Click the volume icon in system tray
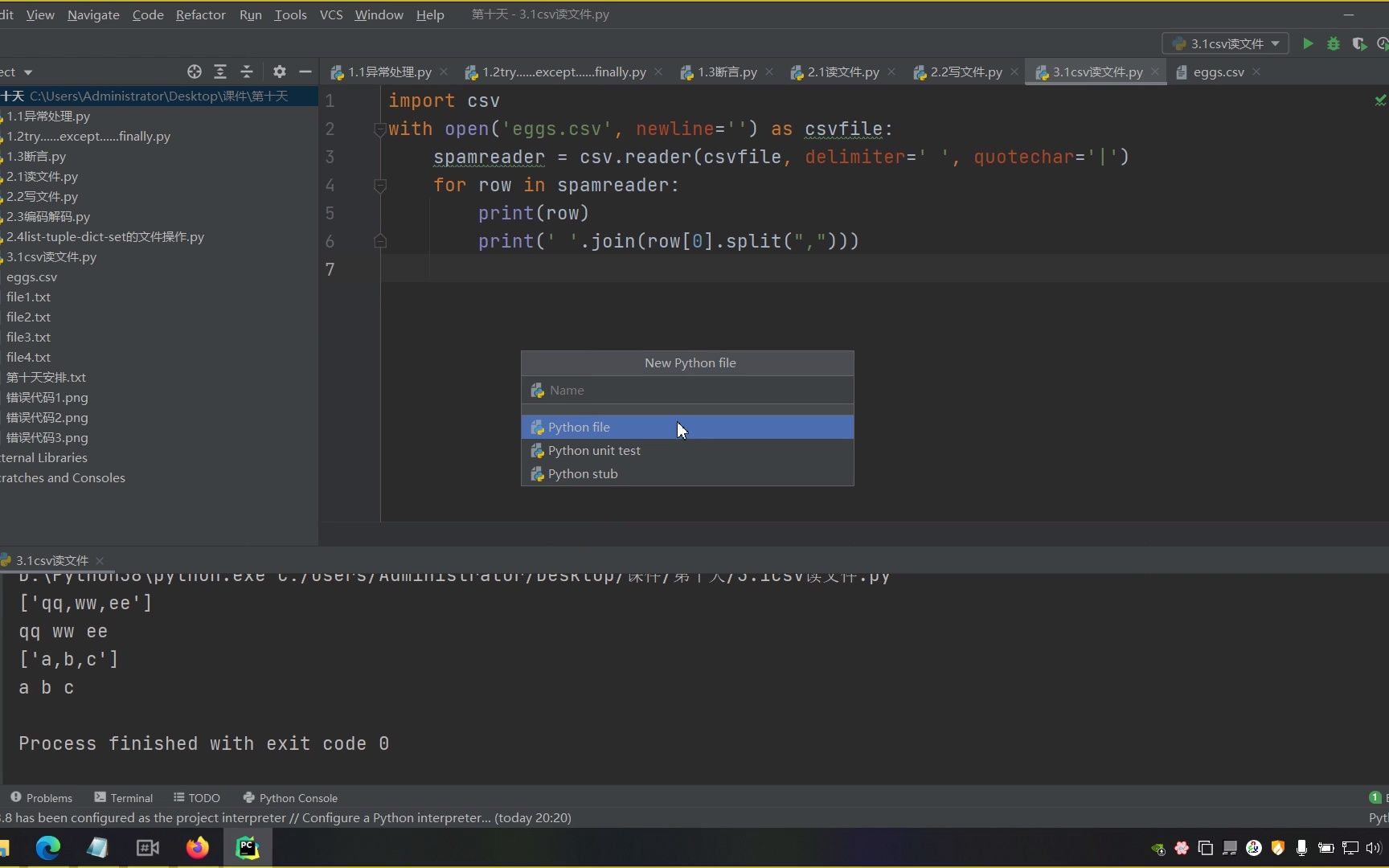Viewport: 1389px width, 868px height. 1374,848
